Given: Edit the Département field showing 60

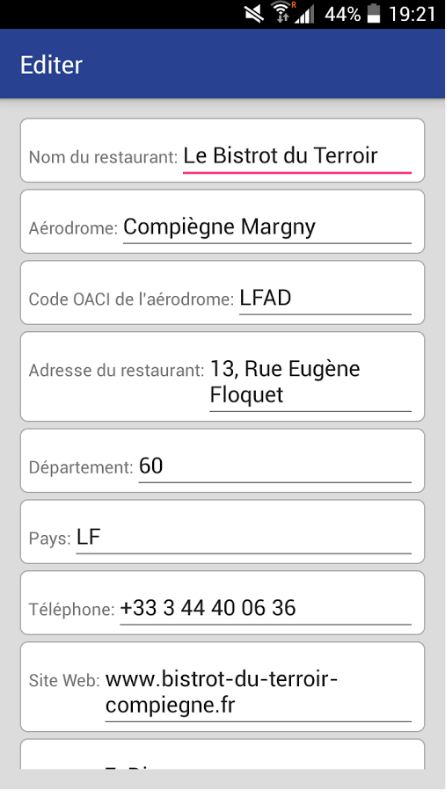Looking at the screenshot, I should pyautogui.click(x=275, y=466).
